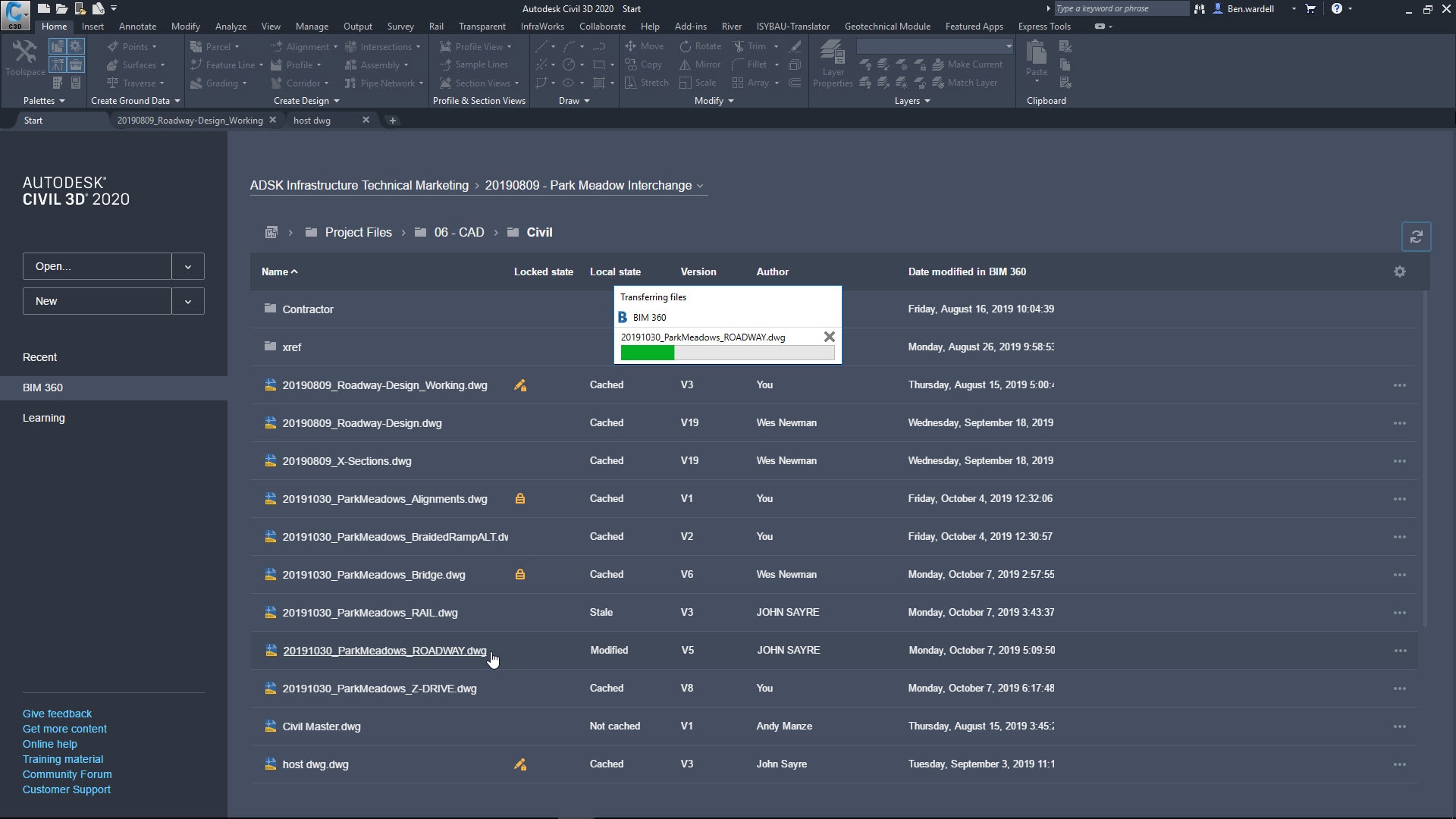Select the Scale tool
The height and width of the screenshot is (819, 1456).
point(698,83)
